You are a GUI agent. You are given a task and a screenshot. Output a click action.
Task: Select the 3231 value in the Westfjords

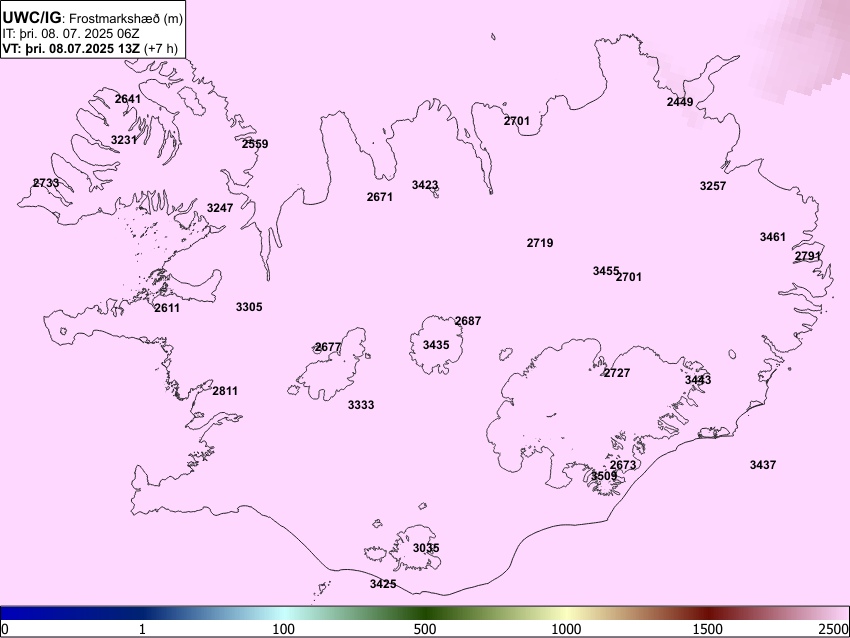click(x=124, y=140)
